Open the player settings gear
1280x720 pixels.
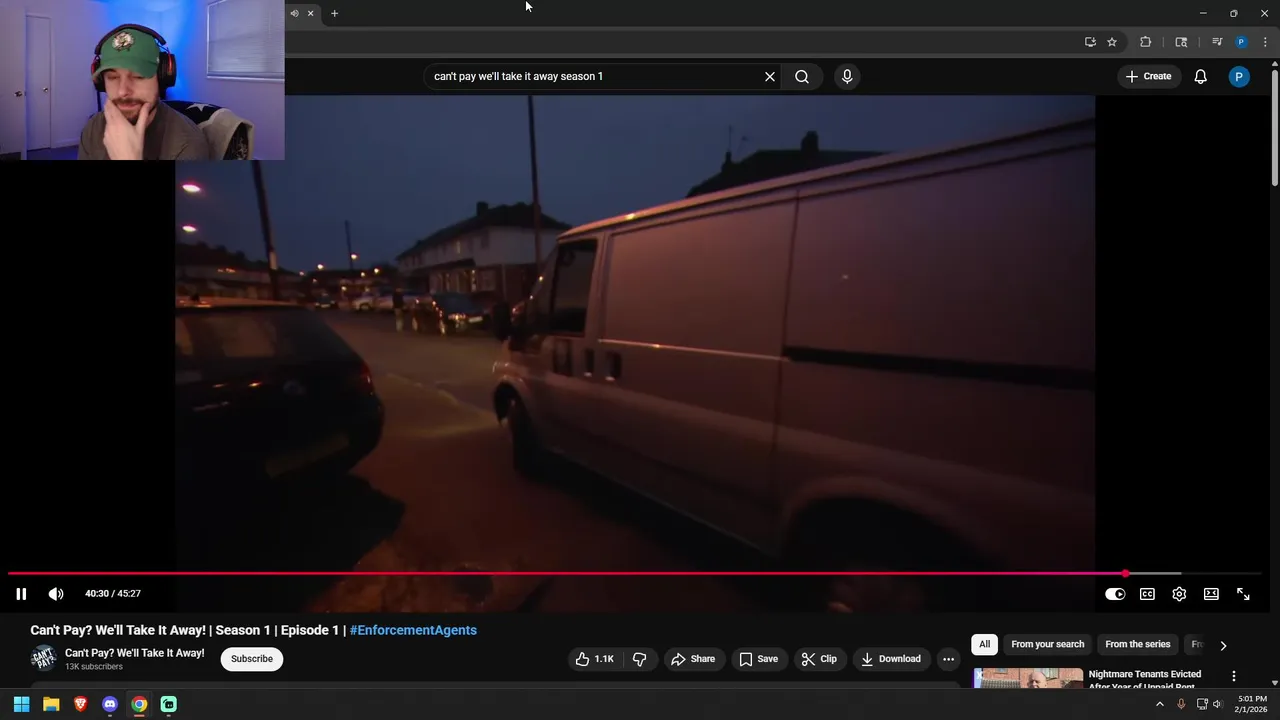coord(1179,594)
